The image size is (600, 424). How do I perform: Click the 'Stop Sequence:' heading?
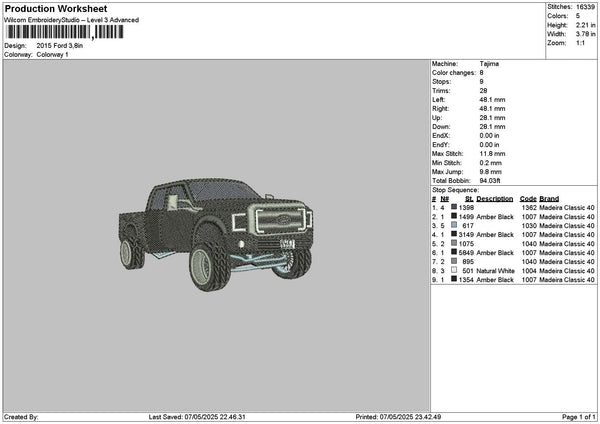(455, 190)
